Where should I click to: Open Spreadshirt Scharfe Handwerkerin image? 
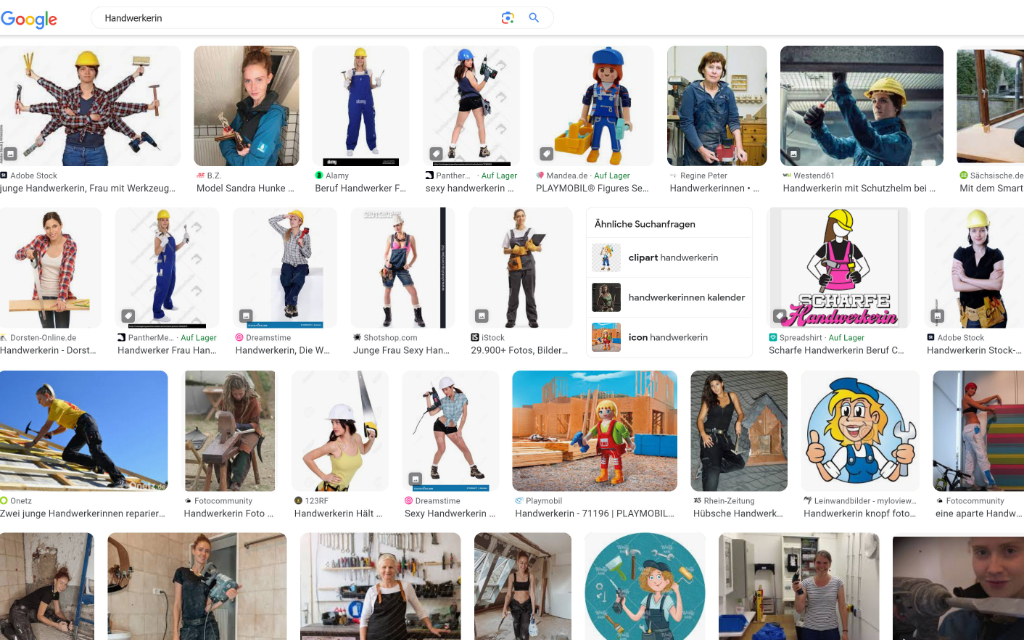[839, 268]
